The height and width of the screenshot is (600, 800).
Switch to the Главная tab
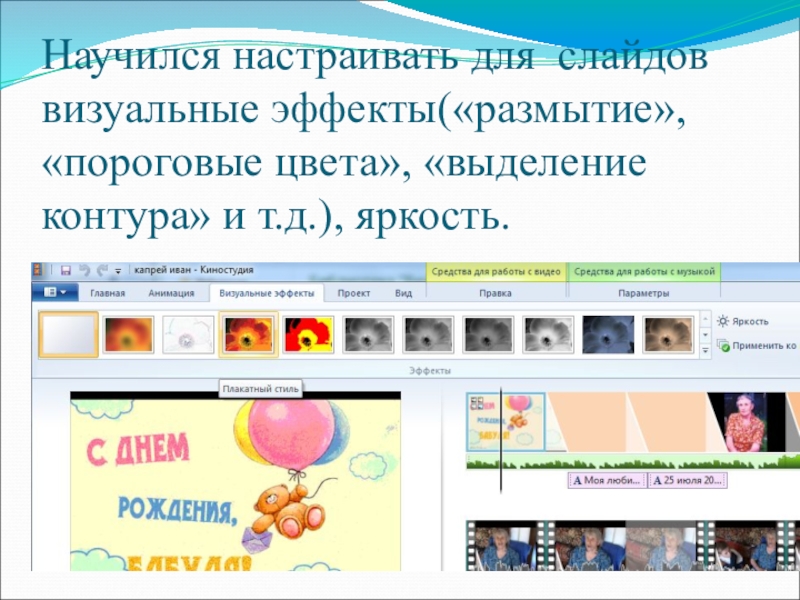pos(107,293)
